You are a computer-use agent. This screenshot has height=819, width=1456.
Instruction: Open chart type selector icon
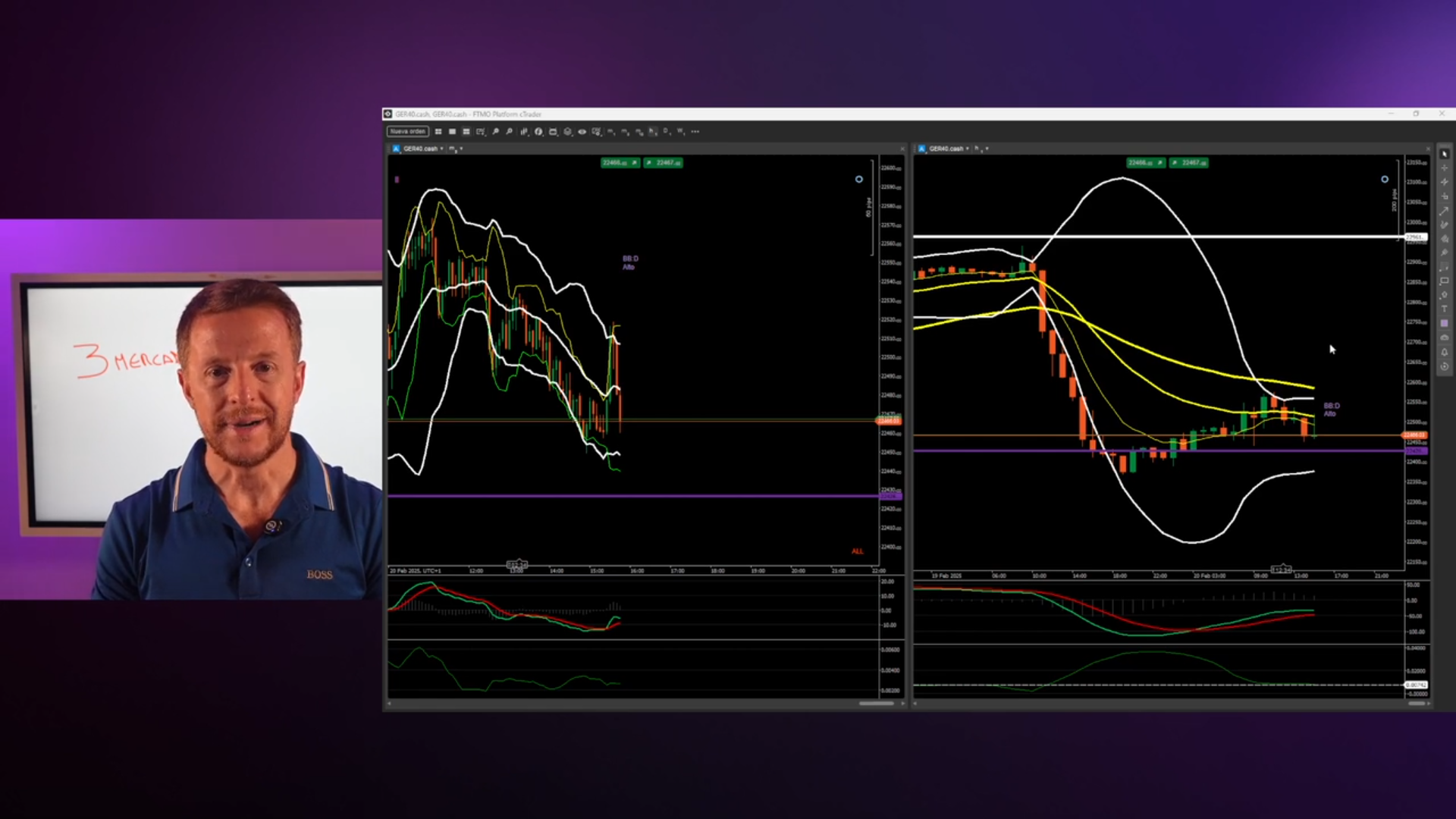coord(524,131)
